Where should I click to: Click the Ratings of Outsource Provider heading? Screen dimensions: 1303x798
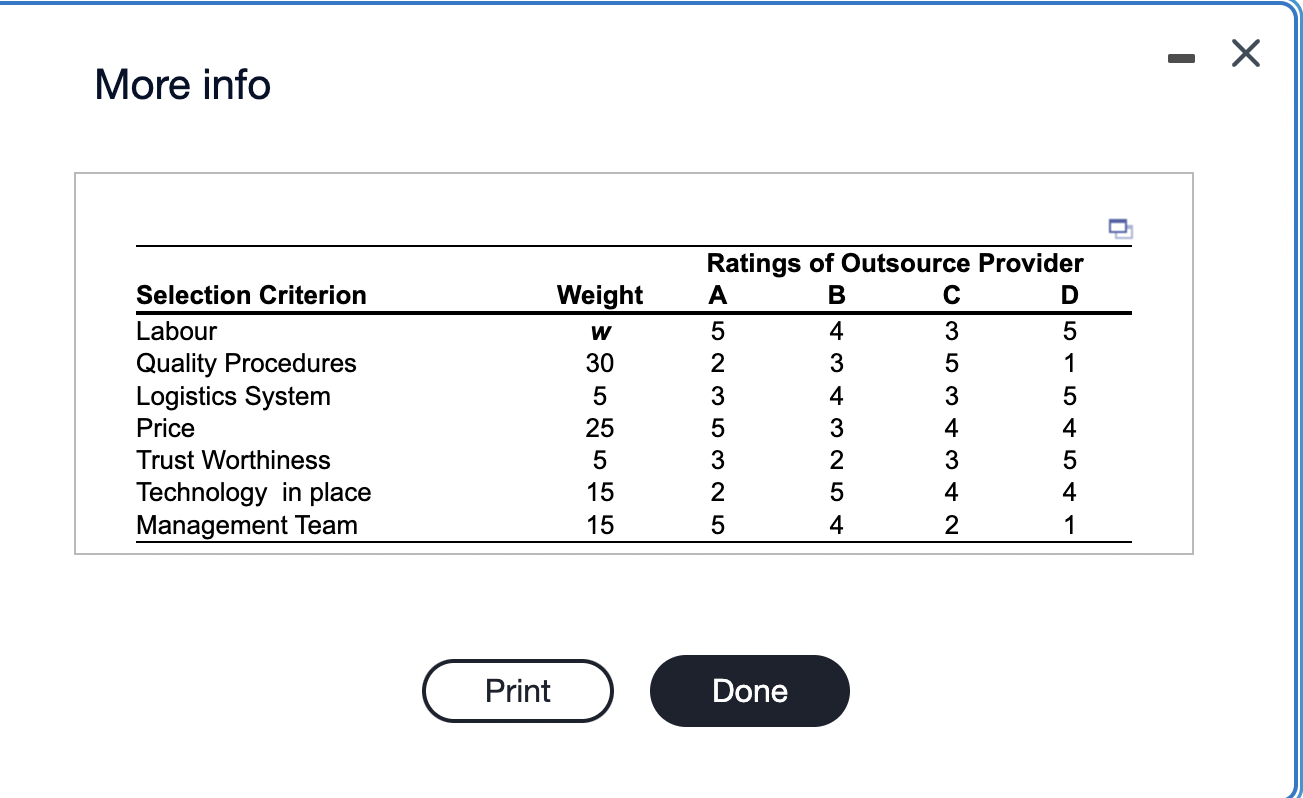(894, 263)
